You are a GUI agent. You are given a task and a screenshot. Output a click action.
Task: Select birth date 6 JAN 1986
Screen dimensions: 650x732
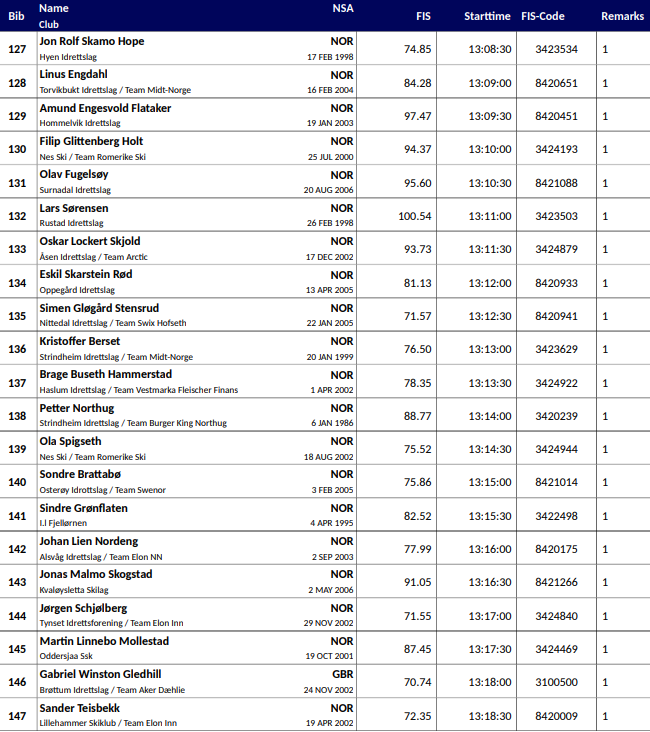pyautogui.click(x=333, y=423)
